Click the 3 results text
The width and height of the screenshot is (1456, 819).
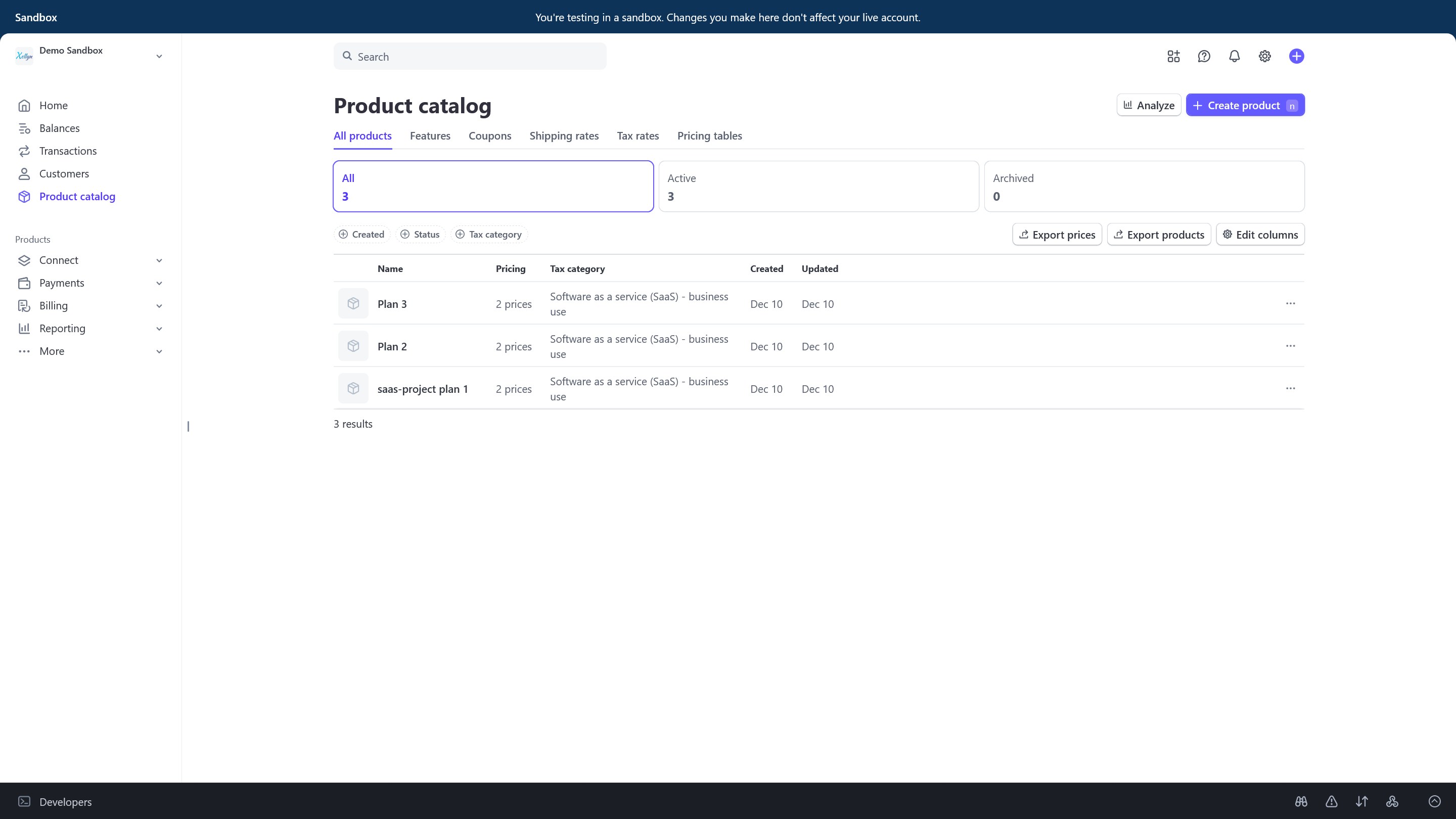tap(353, 424)
